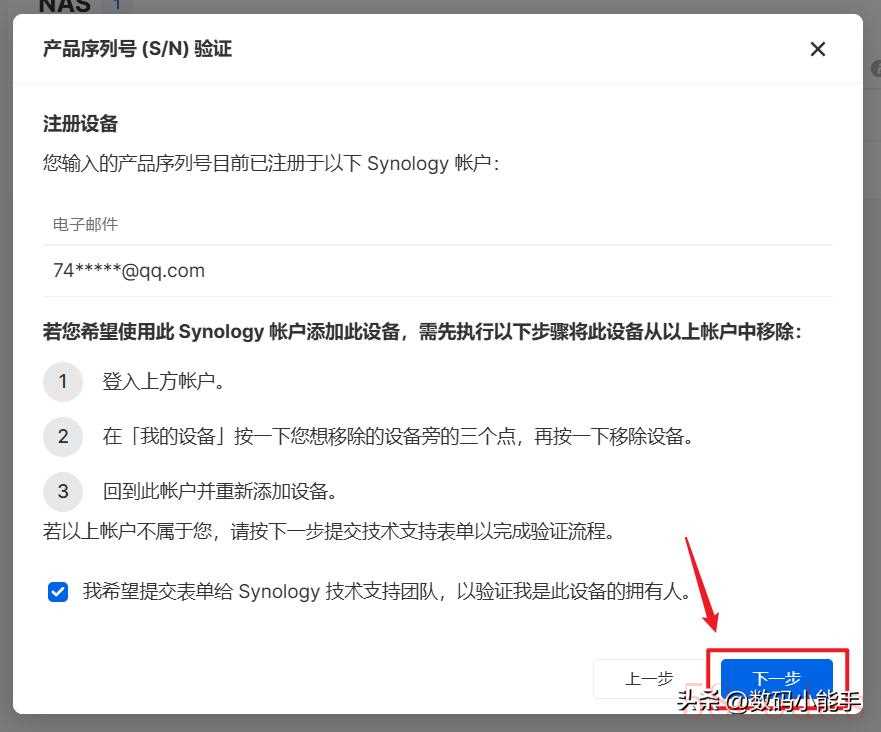Click the dialog title 产品序列号 (S/N) 验证
Image resolution: width=881 pixels, height=732 pixels.
coord(137,49)
